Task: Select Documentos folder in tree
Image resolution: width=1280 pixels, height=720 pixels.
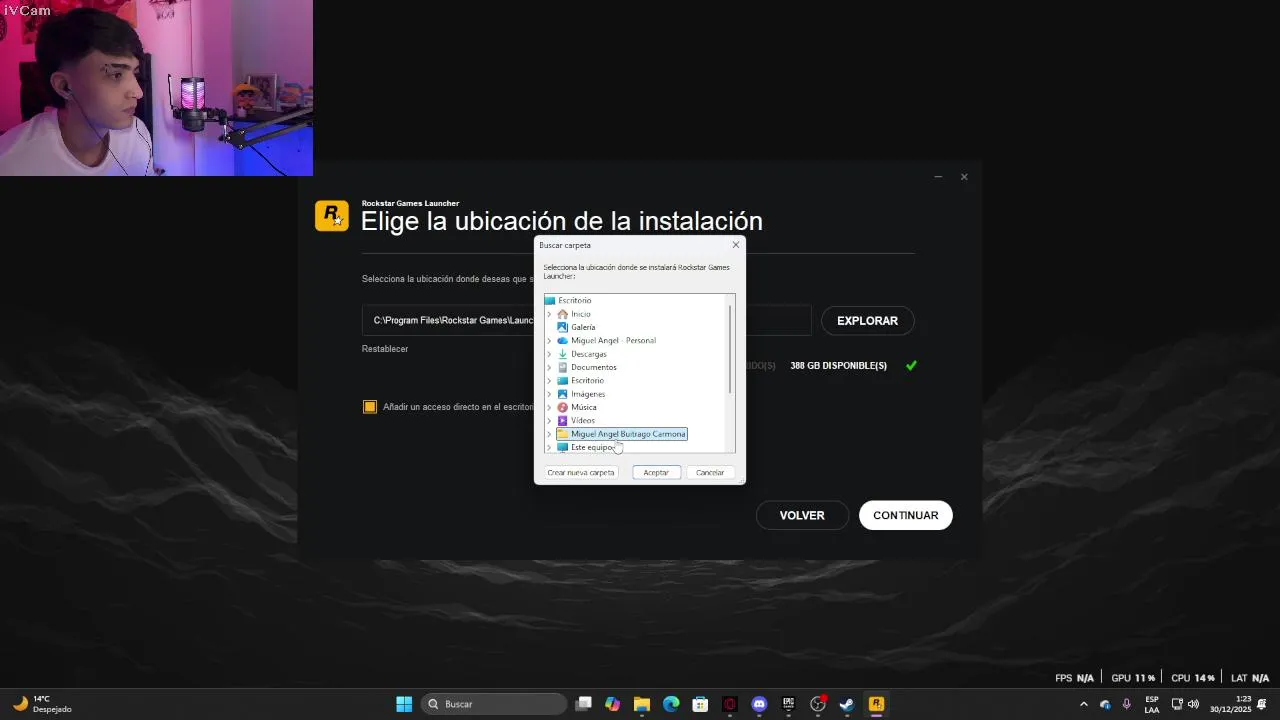Action: [x=594, y=367]
